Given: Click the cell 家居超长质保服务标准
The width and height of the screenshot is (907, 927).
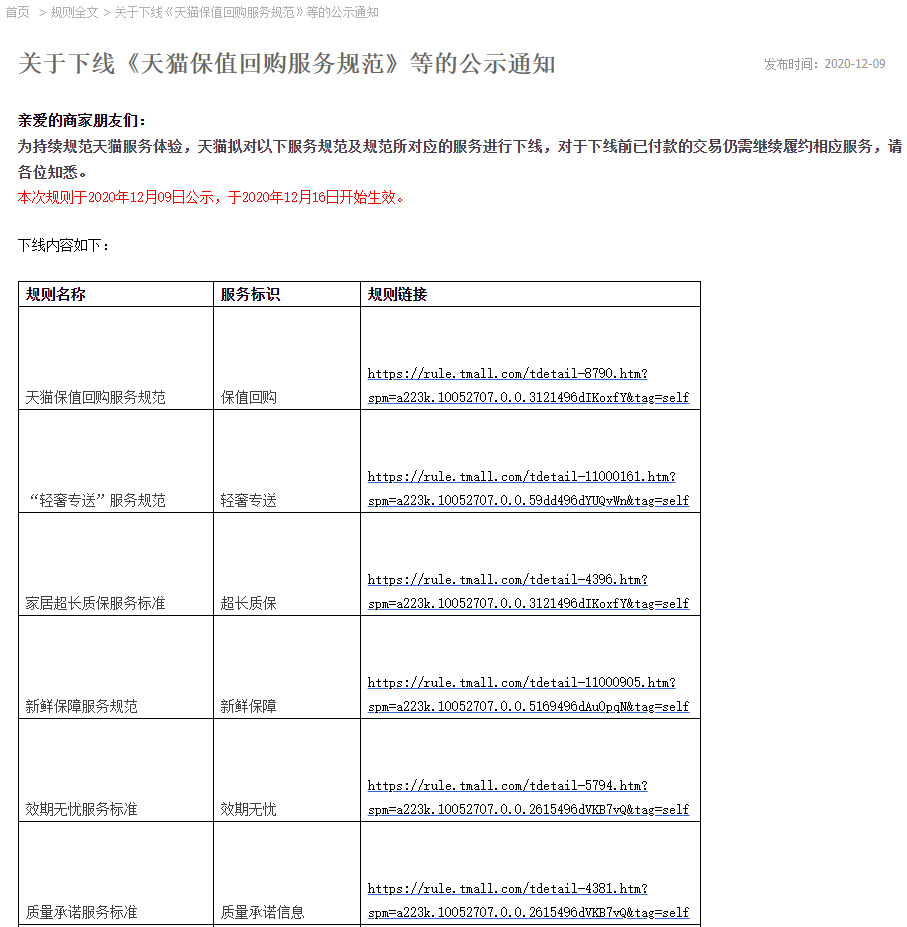Looking at the screenshot, I should point(95,603).
